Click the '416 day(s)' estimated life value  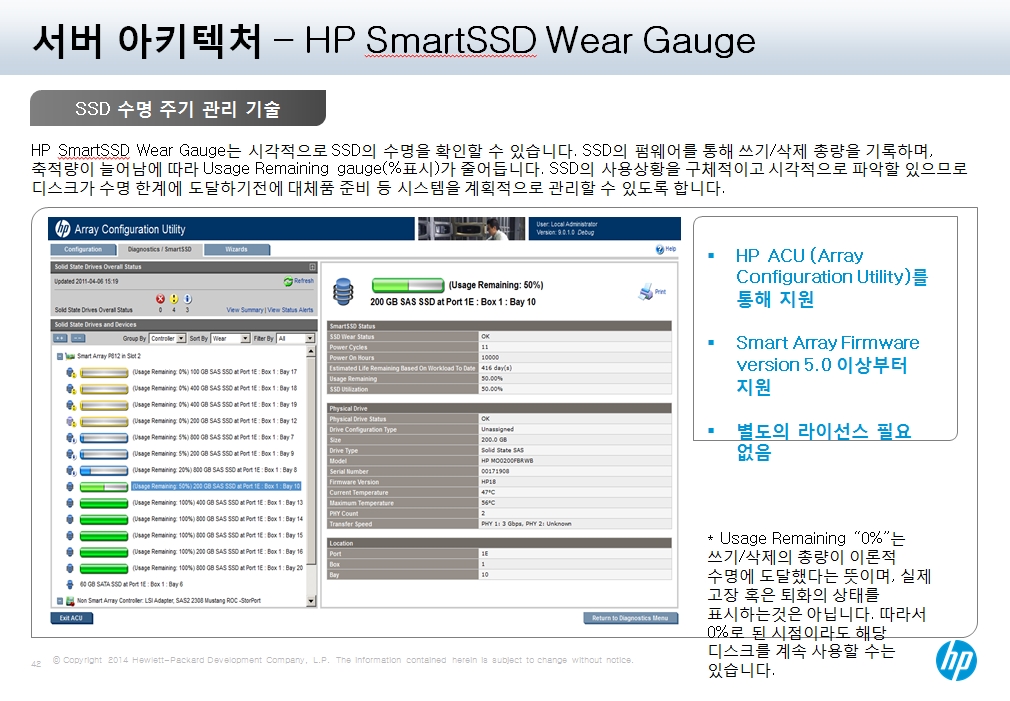[497, 368]
